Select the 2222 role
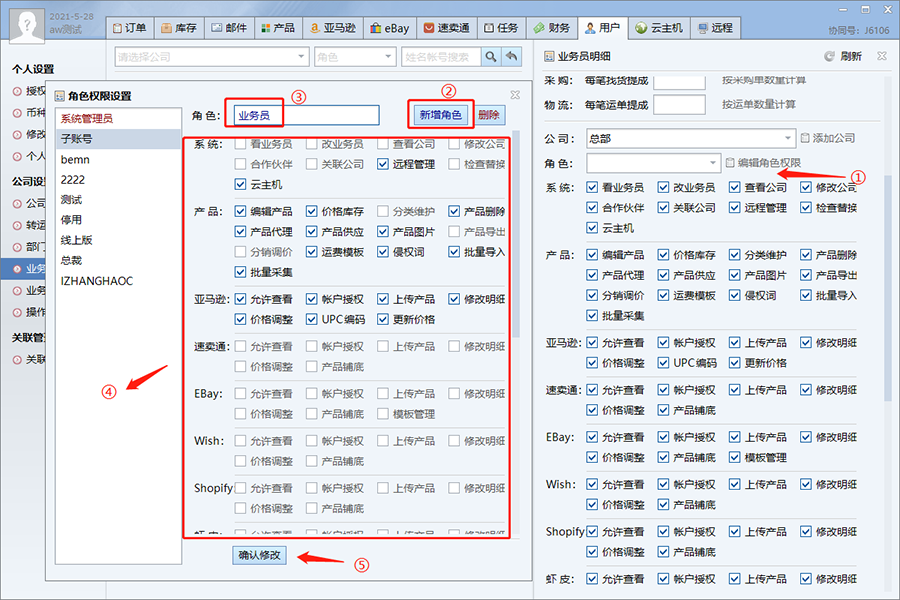900x600 pixels. tap(118, 180)
